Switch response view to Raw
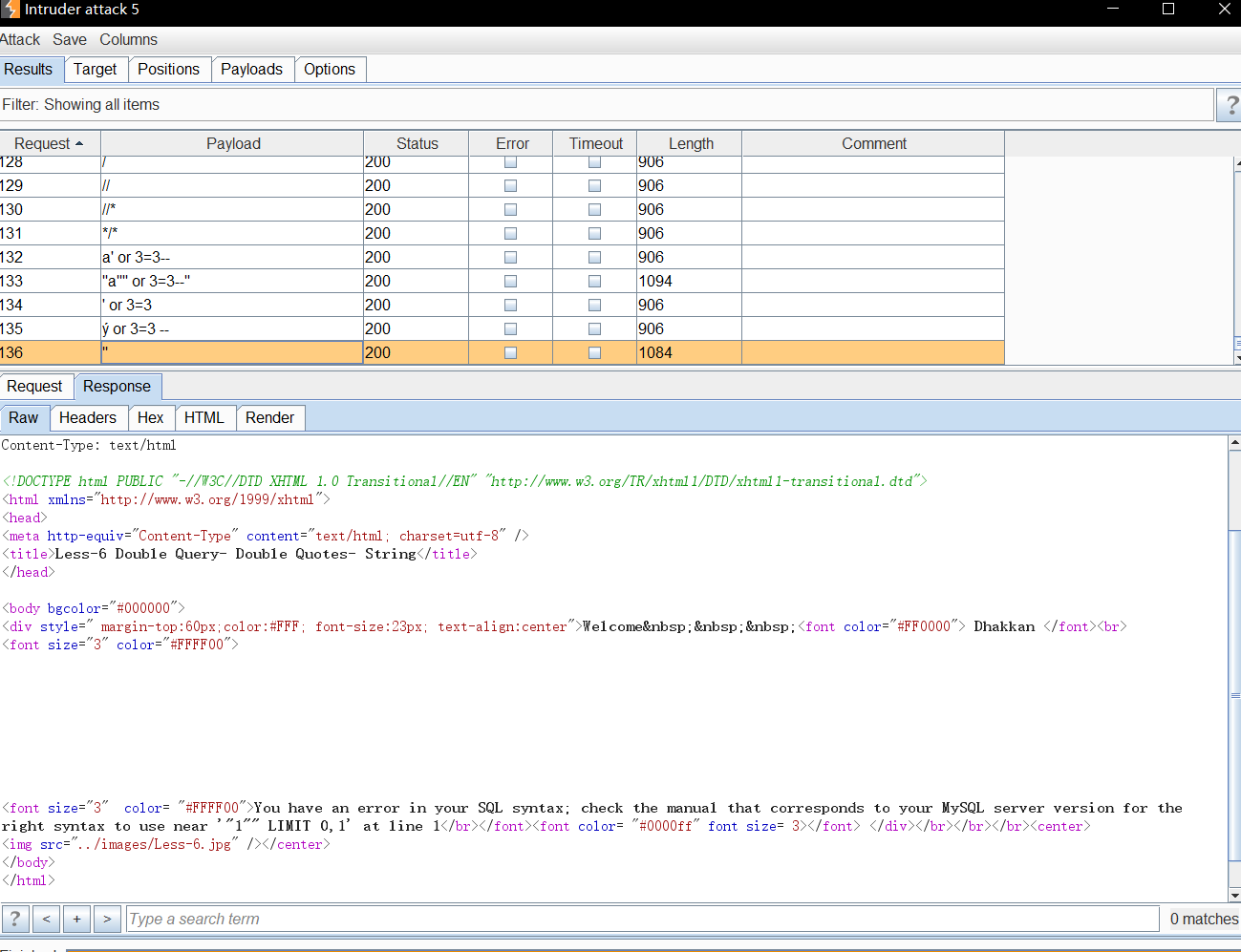Image resolution: width=1241 pixels, height=952 pixels. [24, 417]
